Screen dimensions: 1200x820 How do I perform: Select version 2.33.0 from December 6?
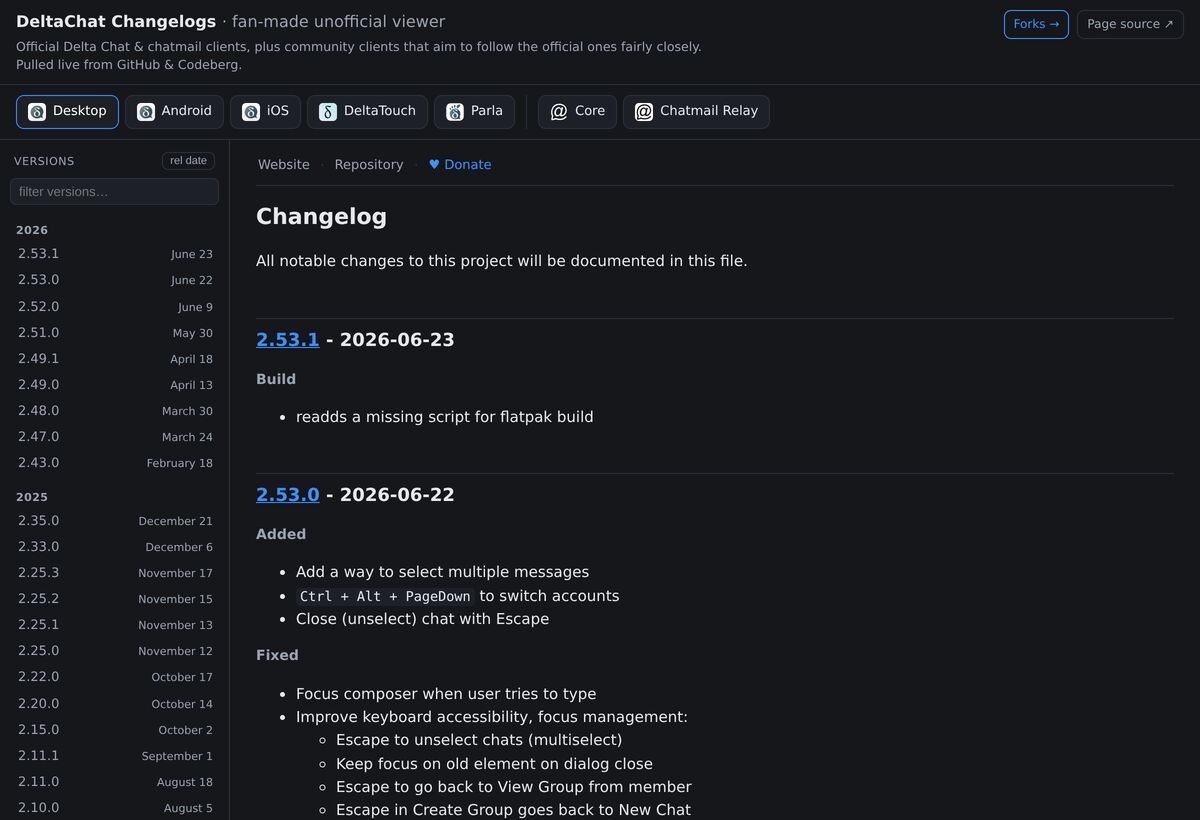coord(114,547)
